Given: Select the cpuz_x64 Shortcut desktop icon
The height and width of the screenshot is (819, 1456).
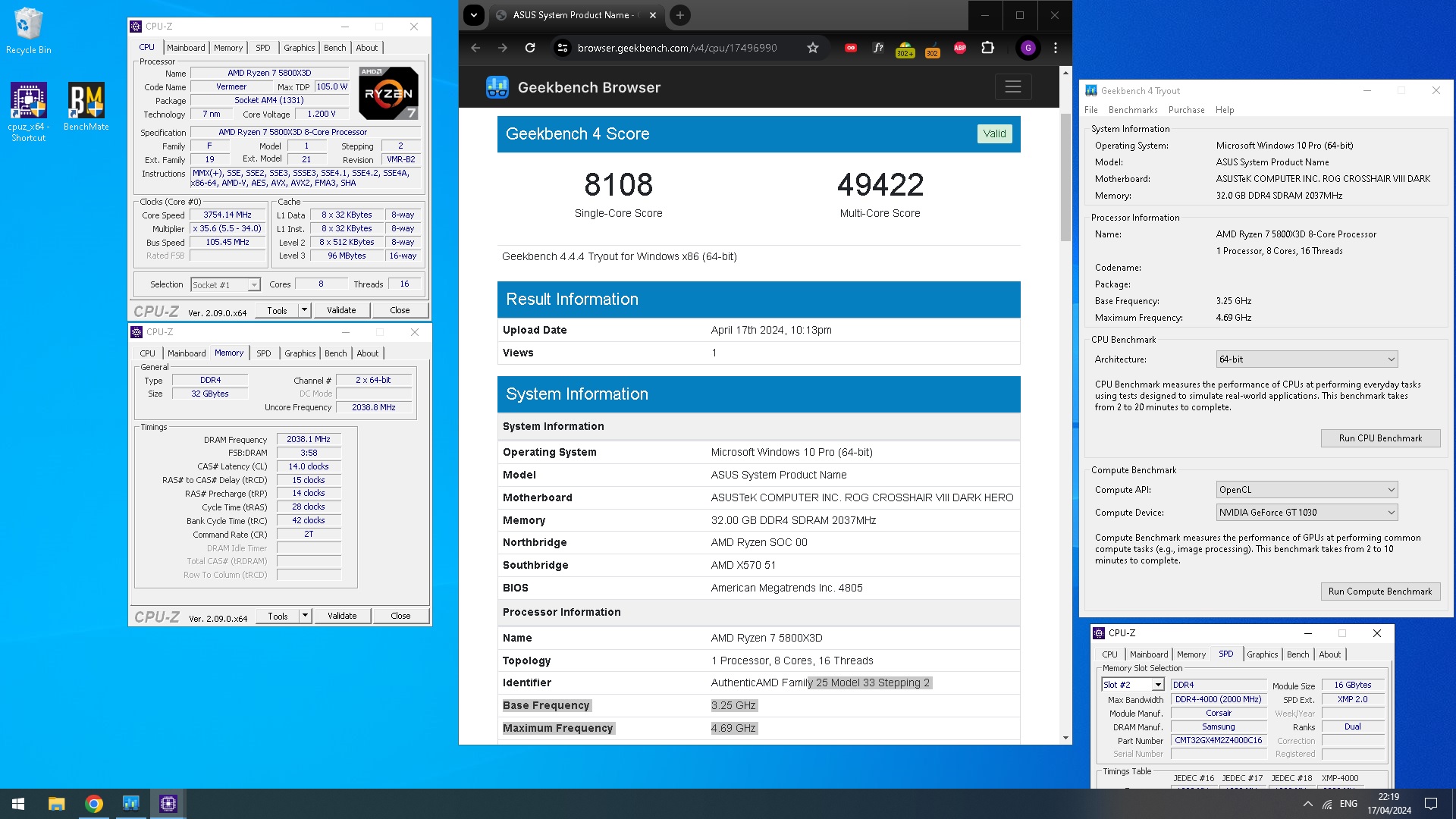Looking at the screenshot, I should (x=28, y=111).
